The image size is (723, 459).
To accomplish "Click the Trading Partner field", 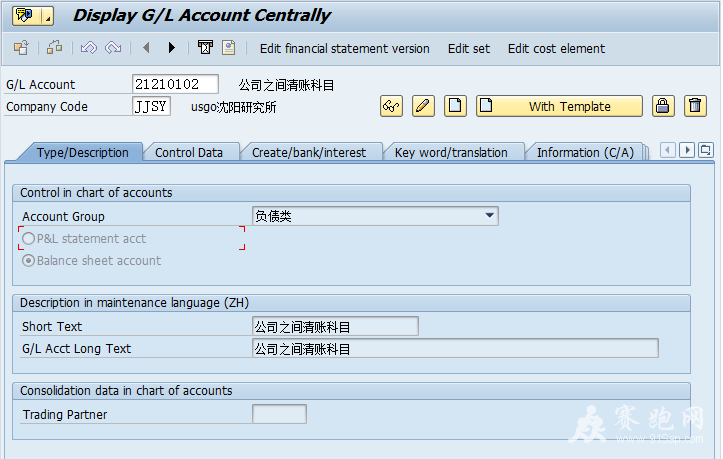I will (279, 414).
